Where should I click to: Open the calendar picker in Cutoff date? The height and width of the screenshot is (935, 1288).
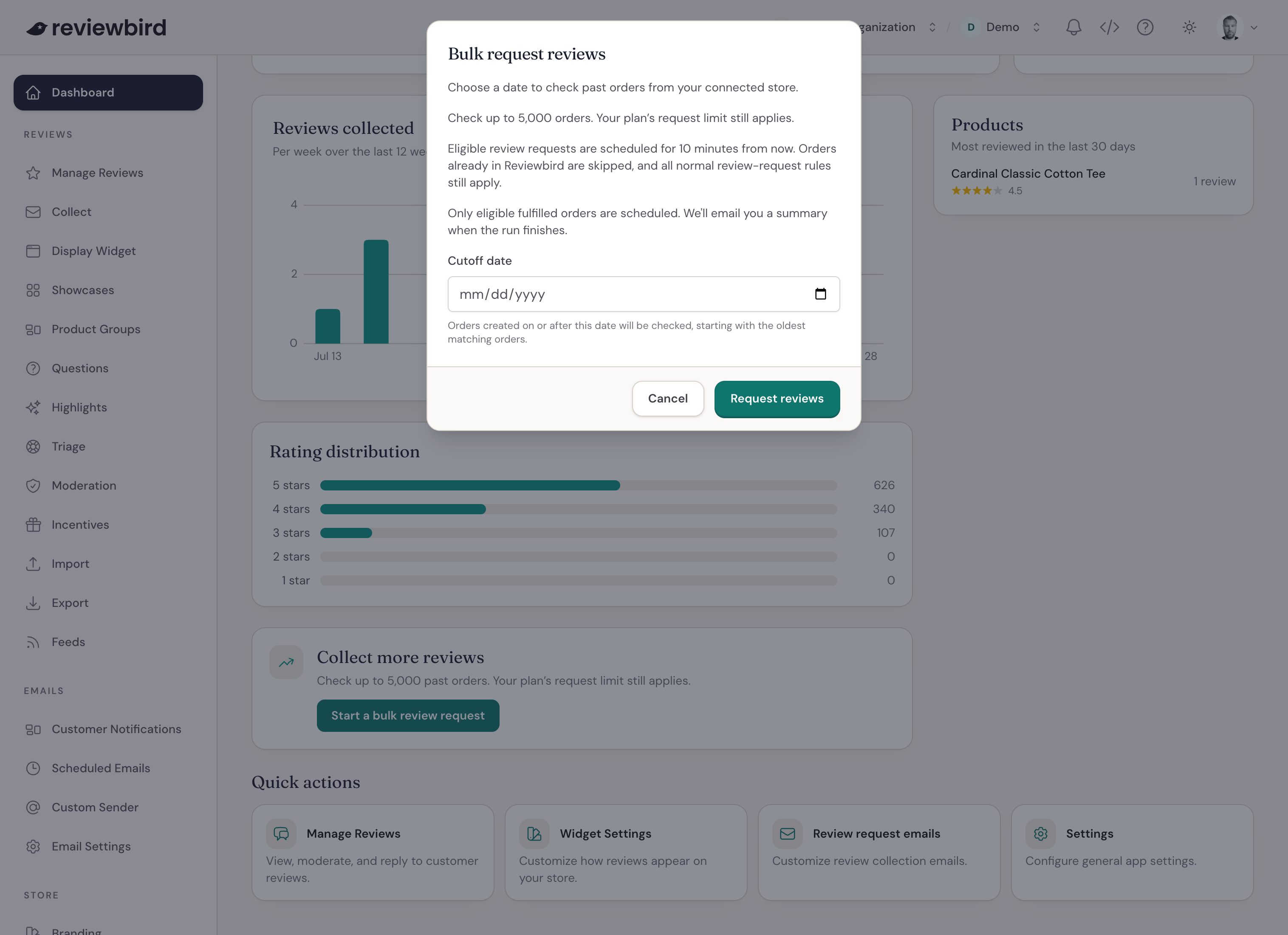pos(821,294)
